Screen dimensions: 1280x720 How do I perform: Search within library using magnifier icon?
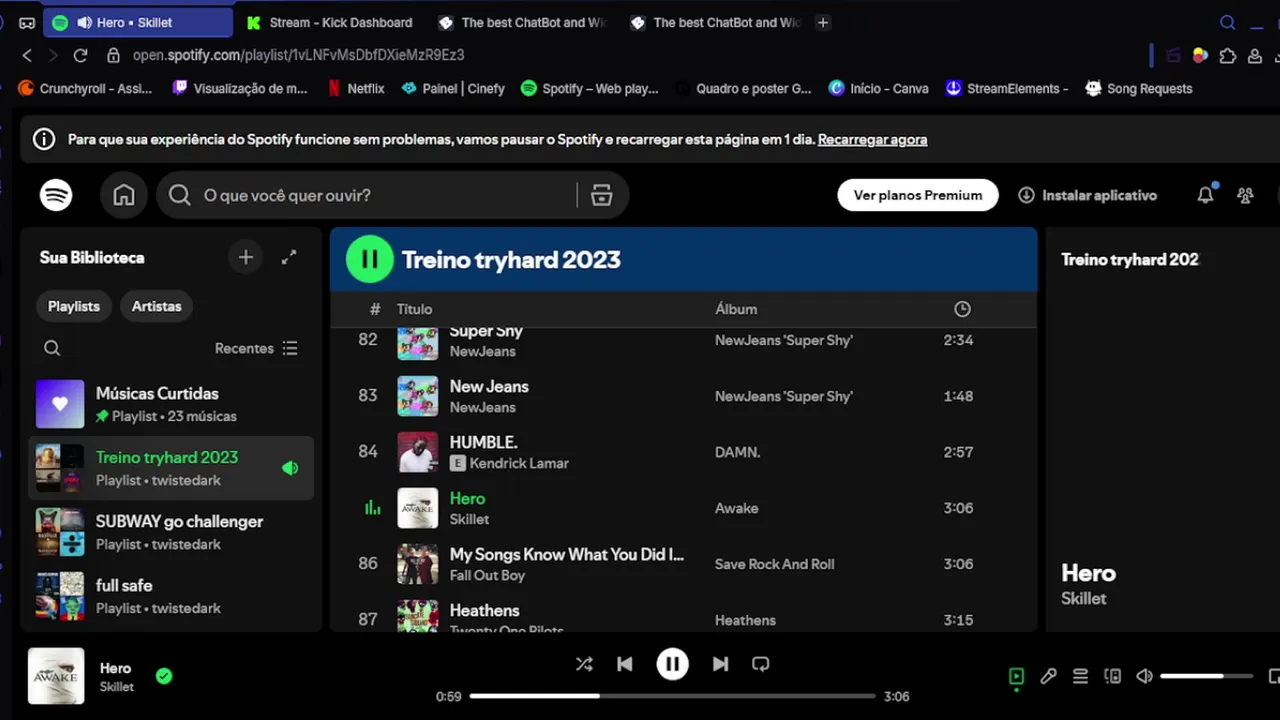(52, 348)
